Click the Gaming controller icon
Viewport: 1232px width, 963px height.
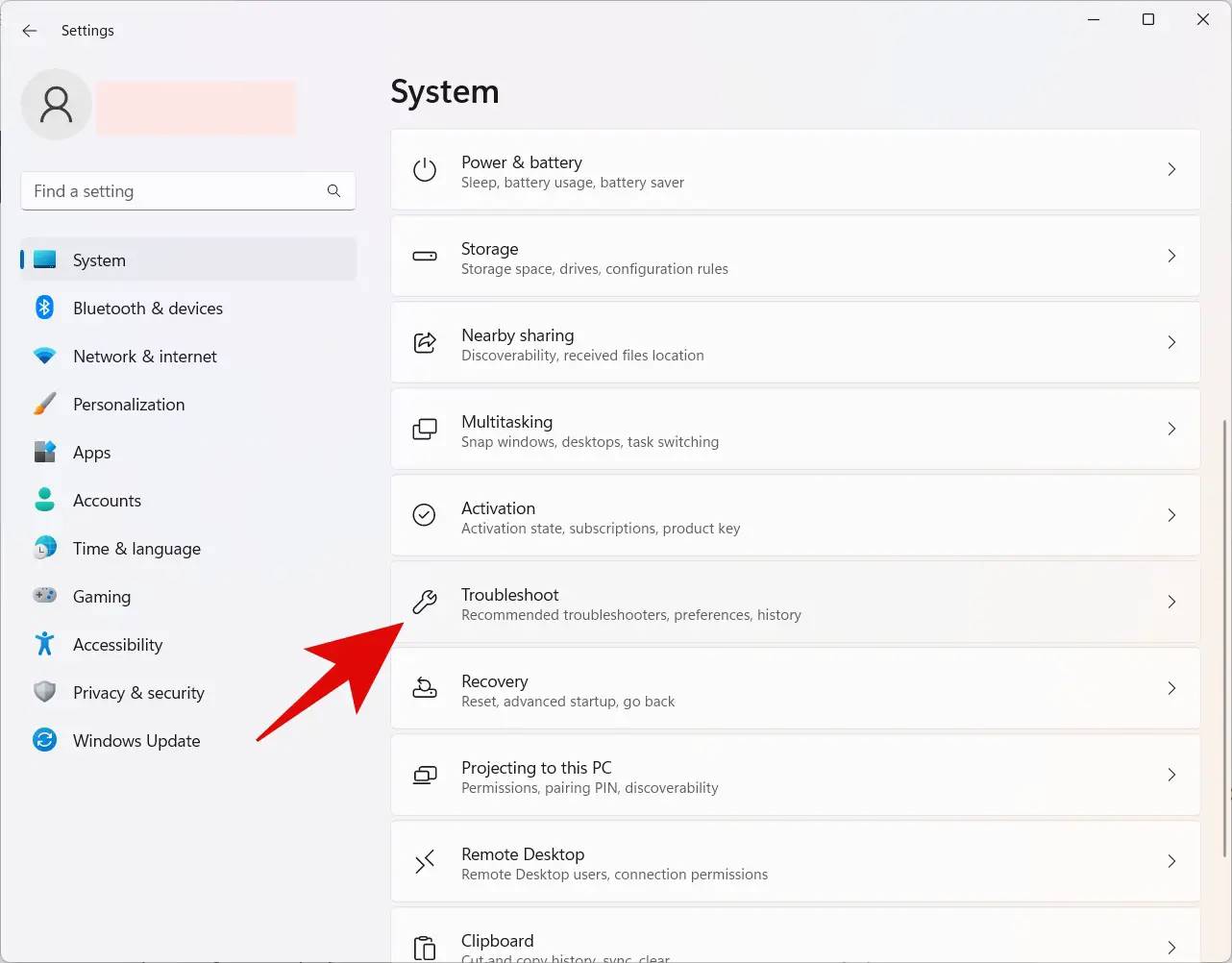(45, 596)
